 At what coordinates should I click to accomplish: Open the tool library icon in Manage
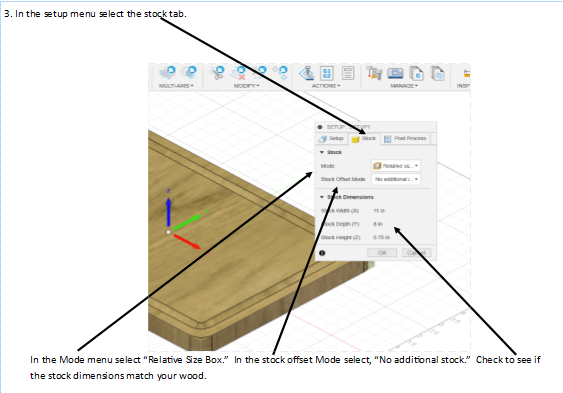(x=374, y=73)
